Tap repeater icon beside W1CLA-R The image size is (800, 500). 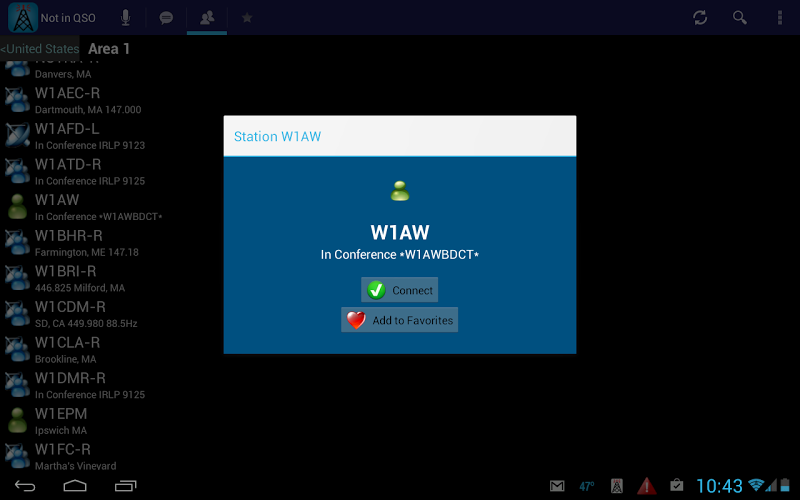(17, 349)
